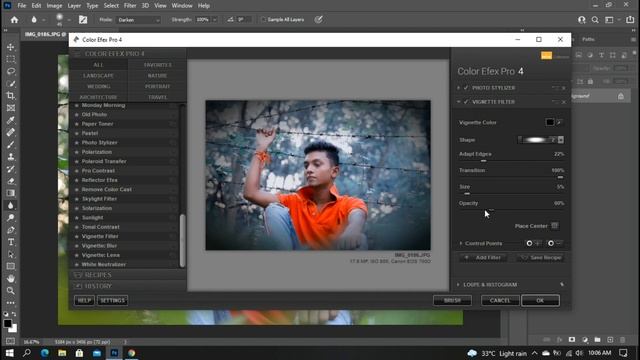Add a minus control point
The image size is (640, 360).
click(555, 243)
